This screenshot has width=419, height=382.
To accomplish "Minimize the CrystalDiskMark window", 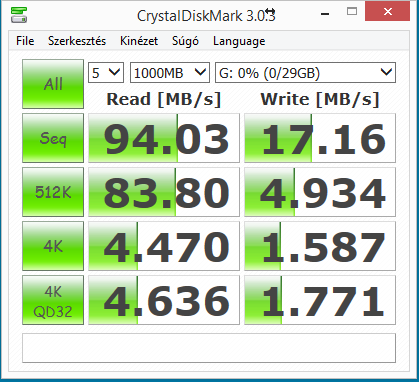I will (x=325, y=13).
